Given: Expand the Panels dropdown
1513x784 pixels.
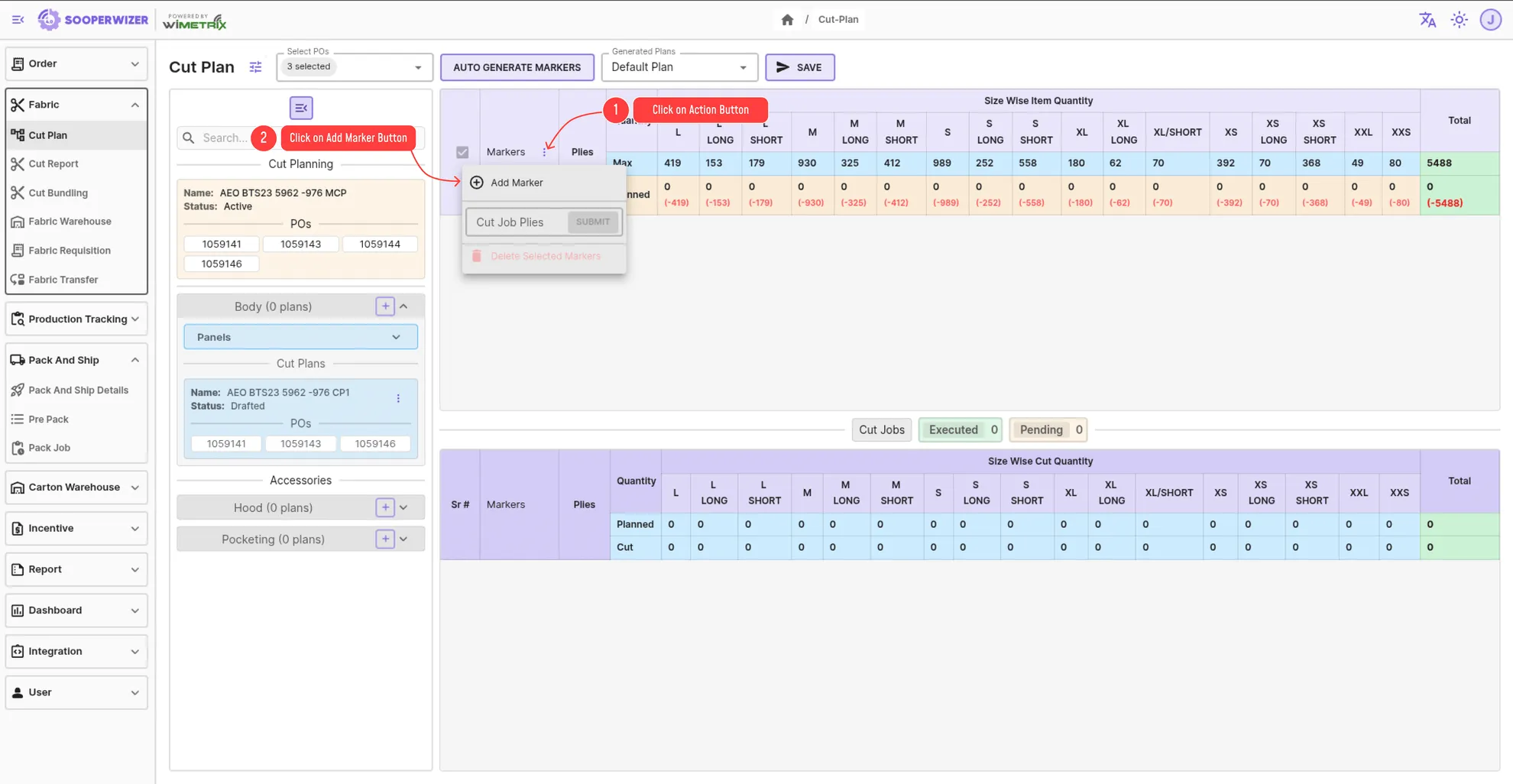Looking at the screenshot, I should [300, 337].
